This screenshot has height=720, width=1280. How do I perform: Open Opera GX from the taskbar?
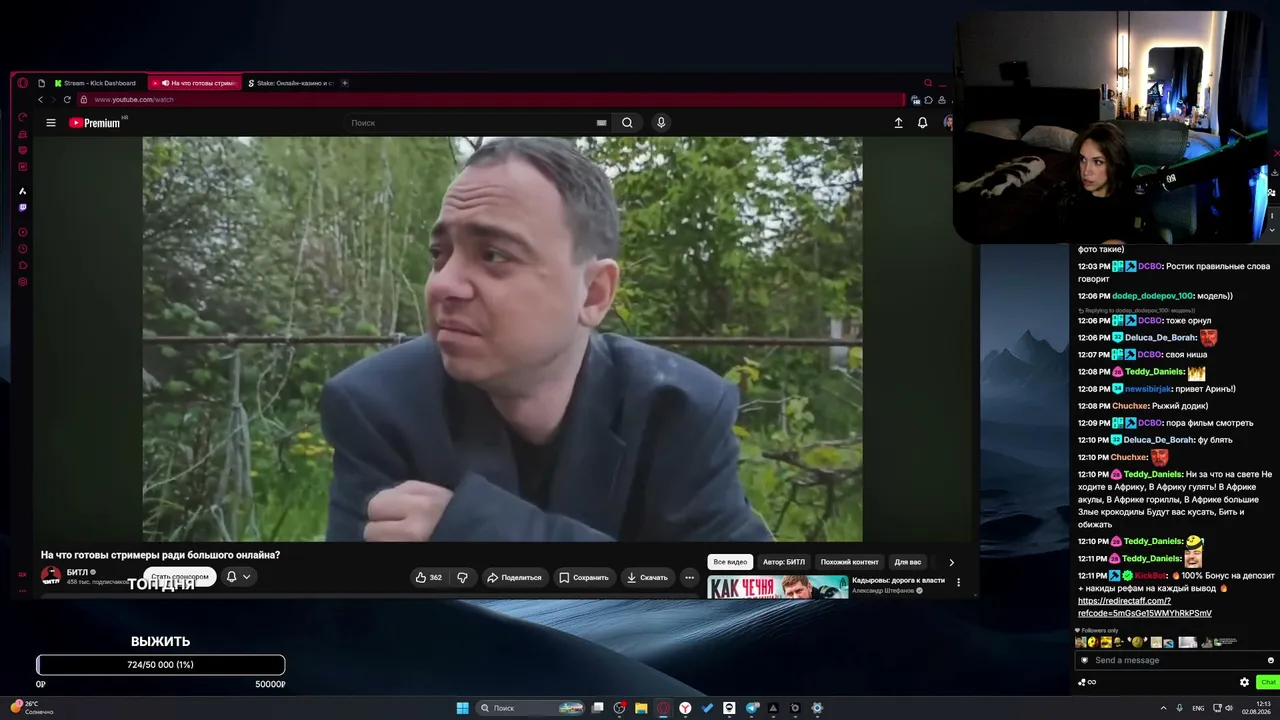point(663,708)
